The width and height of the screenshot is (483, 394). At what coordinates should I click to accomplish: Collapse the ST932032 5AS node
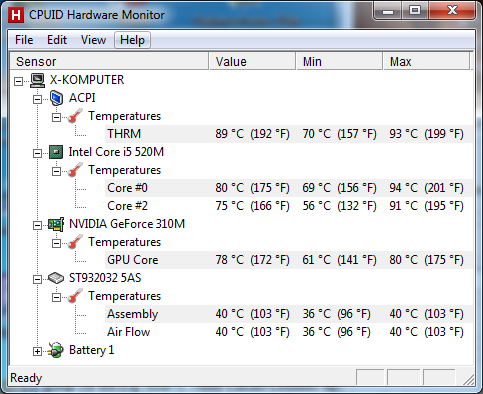point(37,279)
